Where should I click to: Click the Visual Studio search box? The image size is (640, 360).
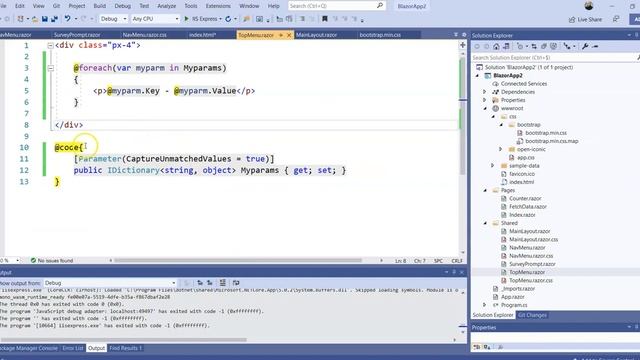(336, 6)
